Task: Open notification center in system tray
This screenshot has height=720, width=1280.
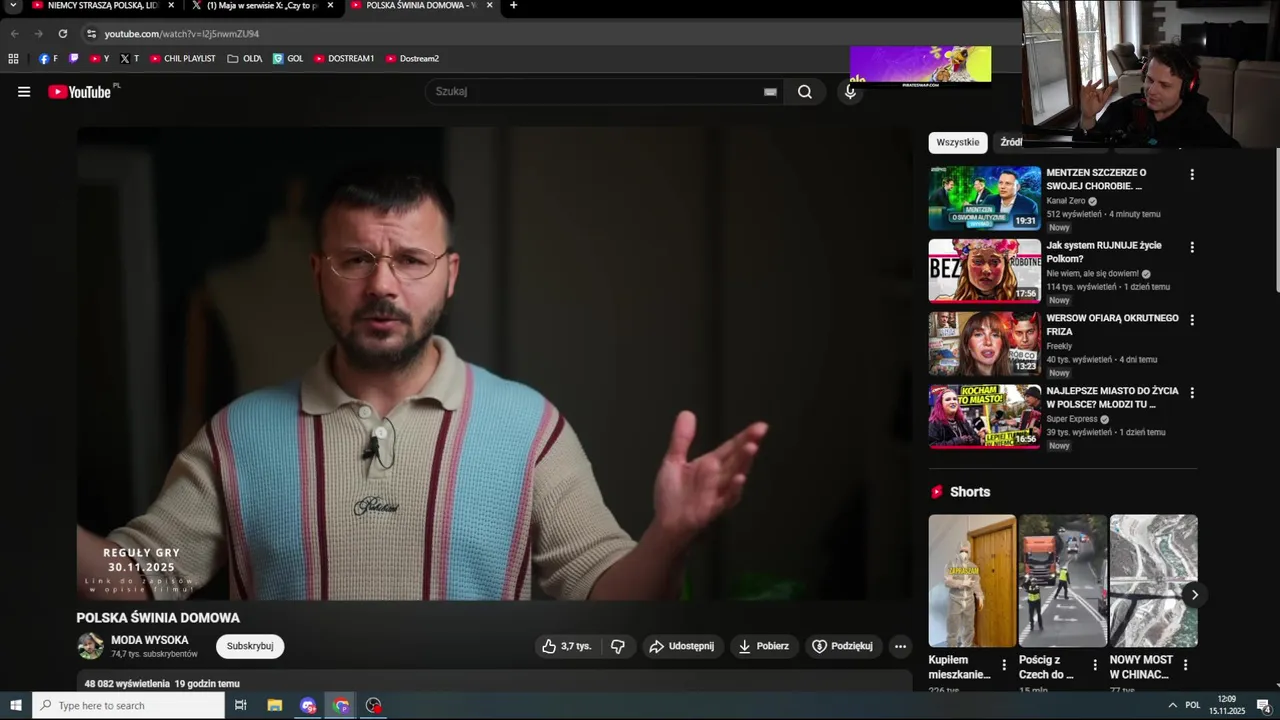Action: pos(1263,705)
